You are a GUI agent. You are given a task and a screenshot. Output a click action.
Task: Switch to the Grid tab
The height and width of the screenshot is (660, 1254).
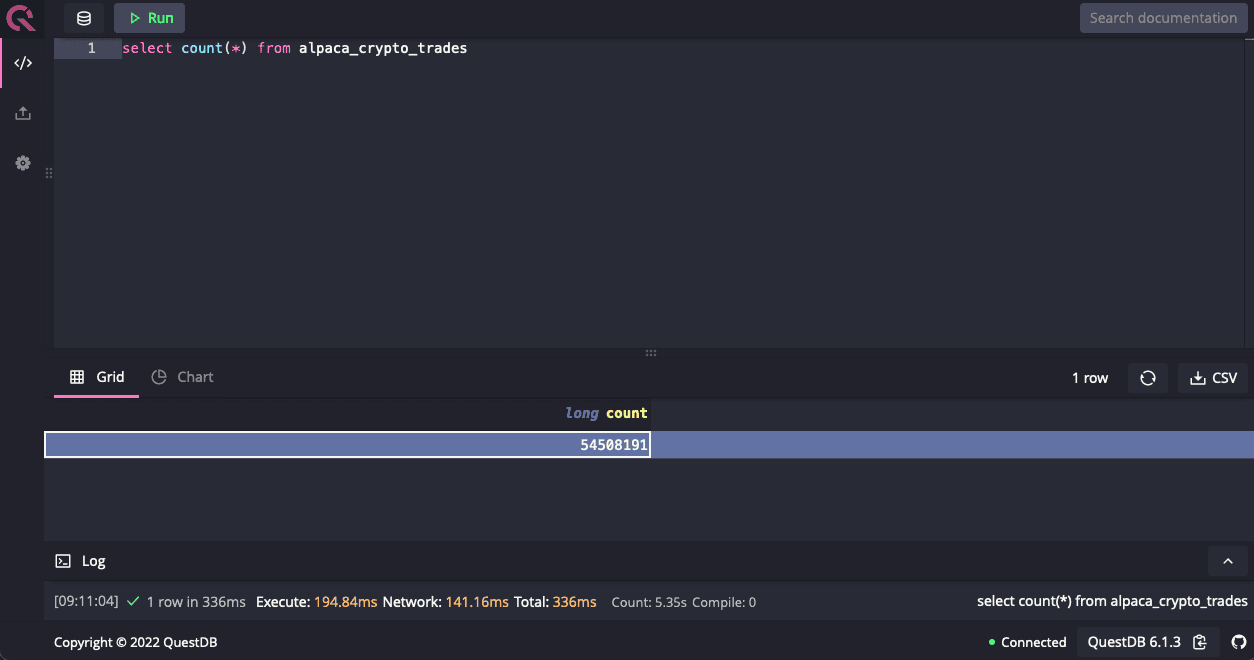[97, 377]
